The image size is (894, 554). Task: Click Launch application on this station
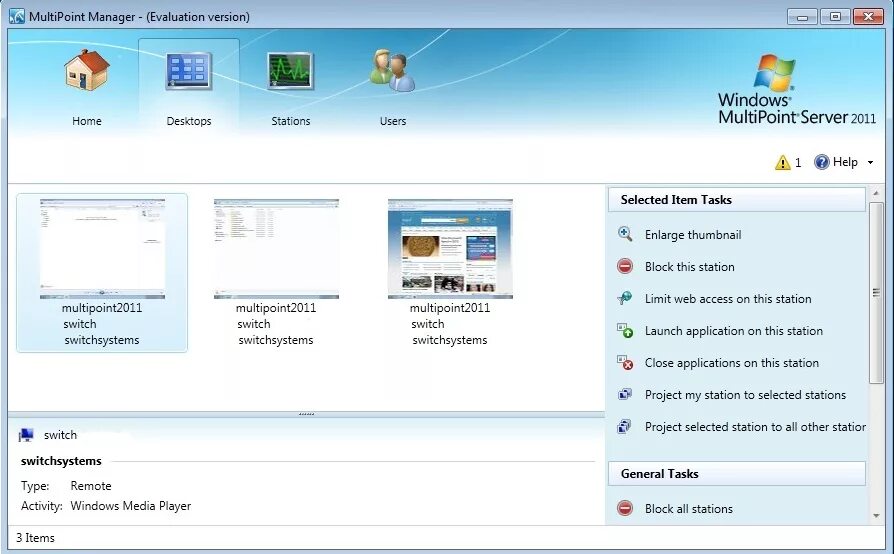point(734,331)
